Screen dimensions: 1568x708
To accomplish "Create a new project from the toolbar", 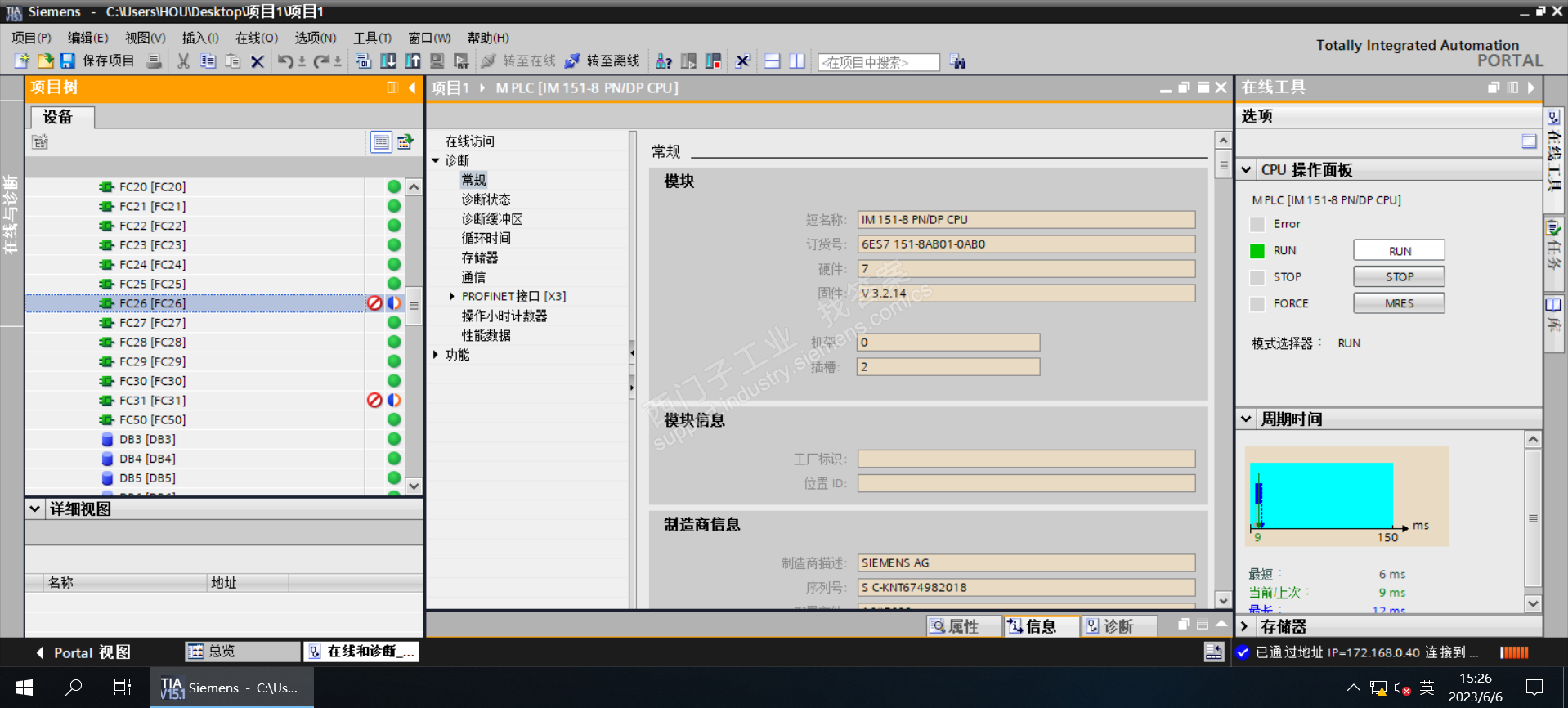I will click(22, 61).
